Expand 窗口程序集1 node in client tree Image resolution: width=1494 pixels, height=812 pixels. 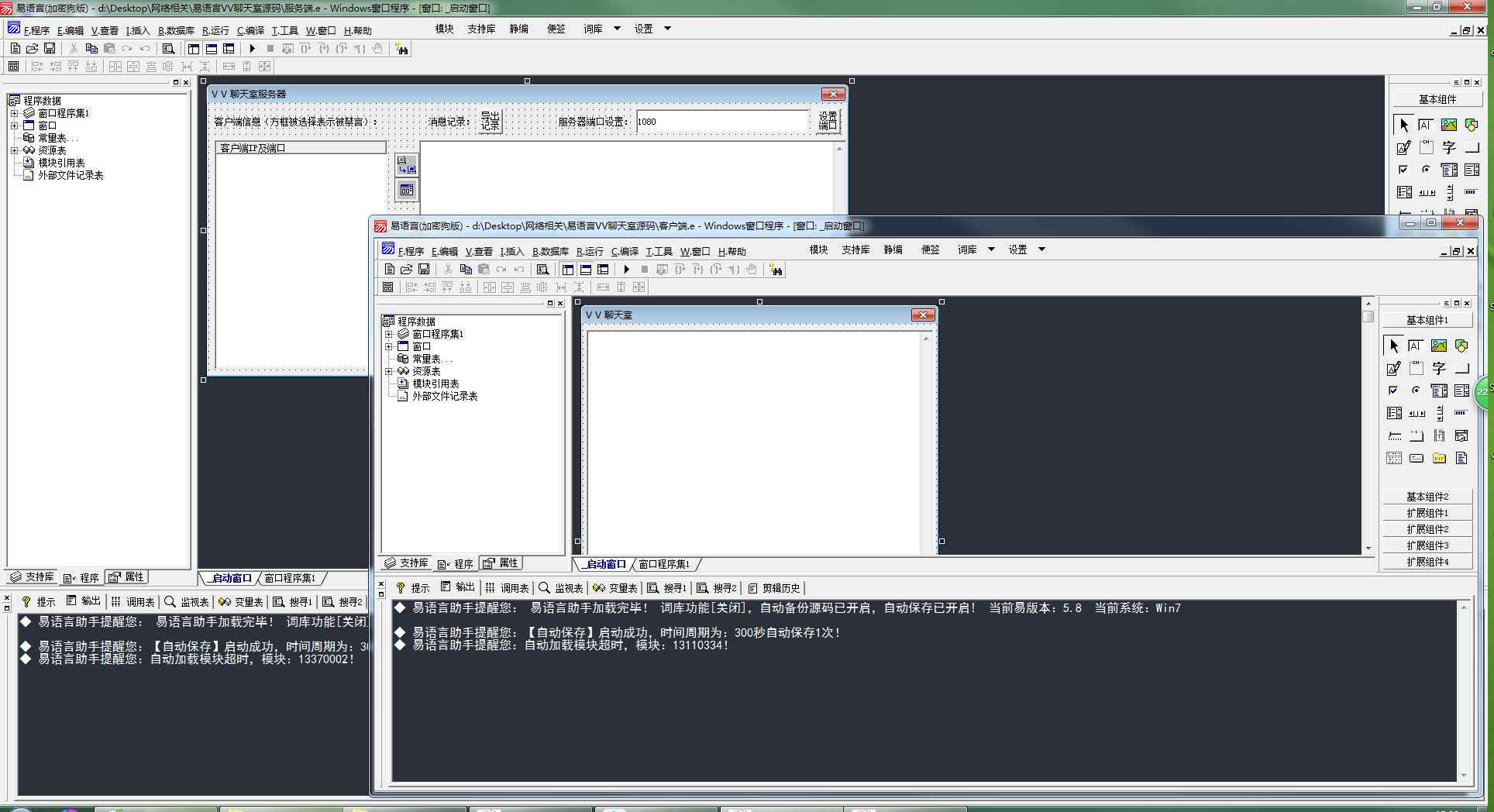point(389,334)
